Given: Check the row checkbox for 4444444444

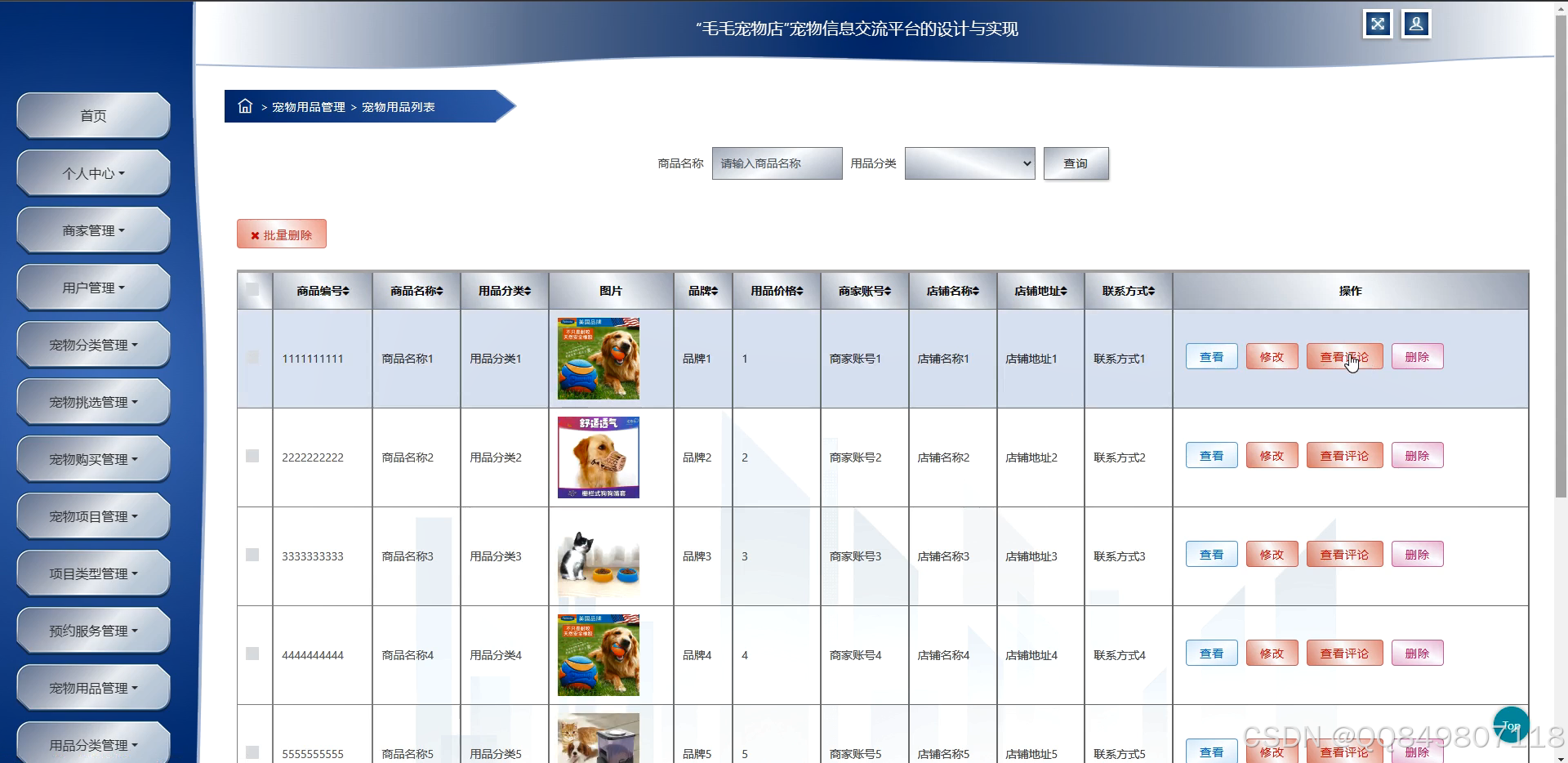Looking at the screenshot, I should [252, 654].
